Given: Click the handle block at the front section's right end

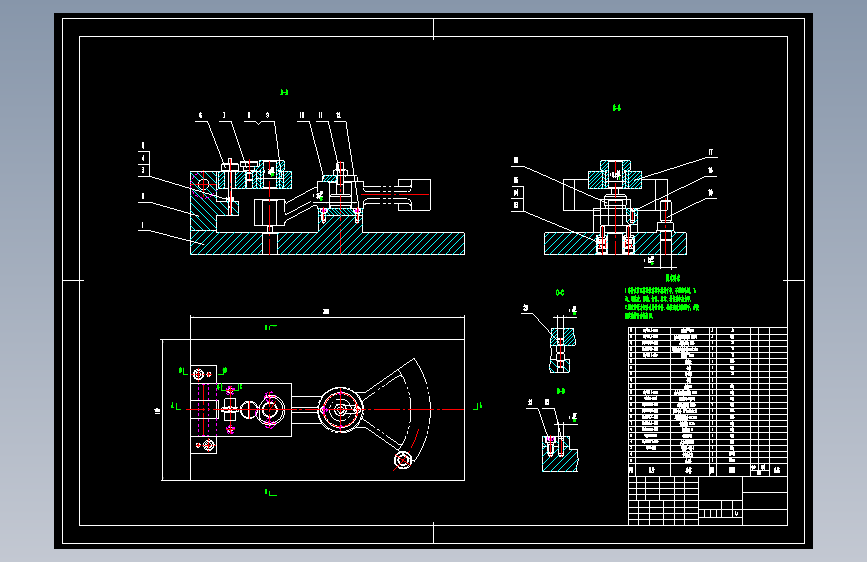Looking at the screenshot, I should (414, 195).
